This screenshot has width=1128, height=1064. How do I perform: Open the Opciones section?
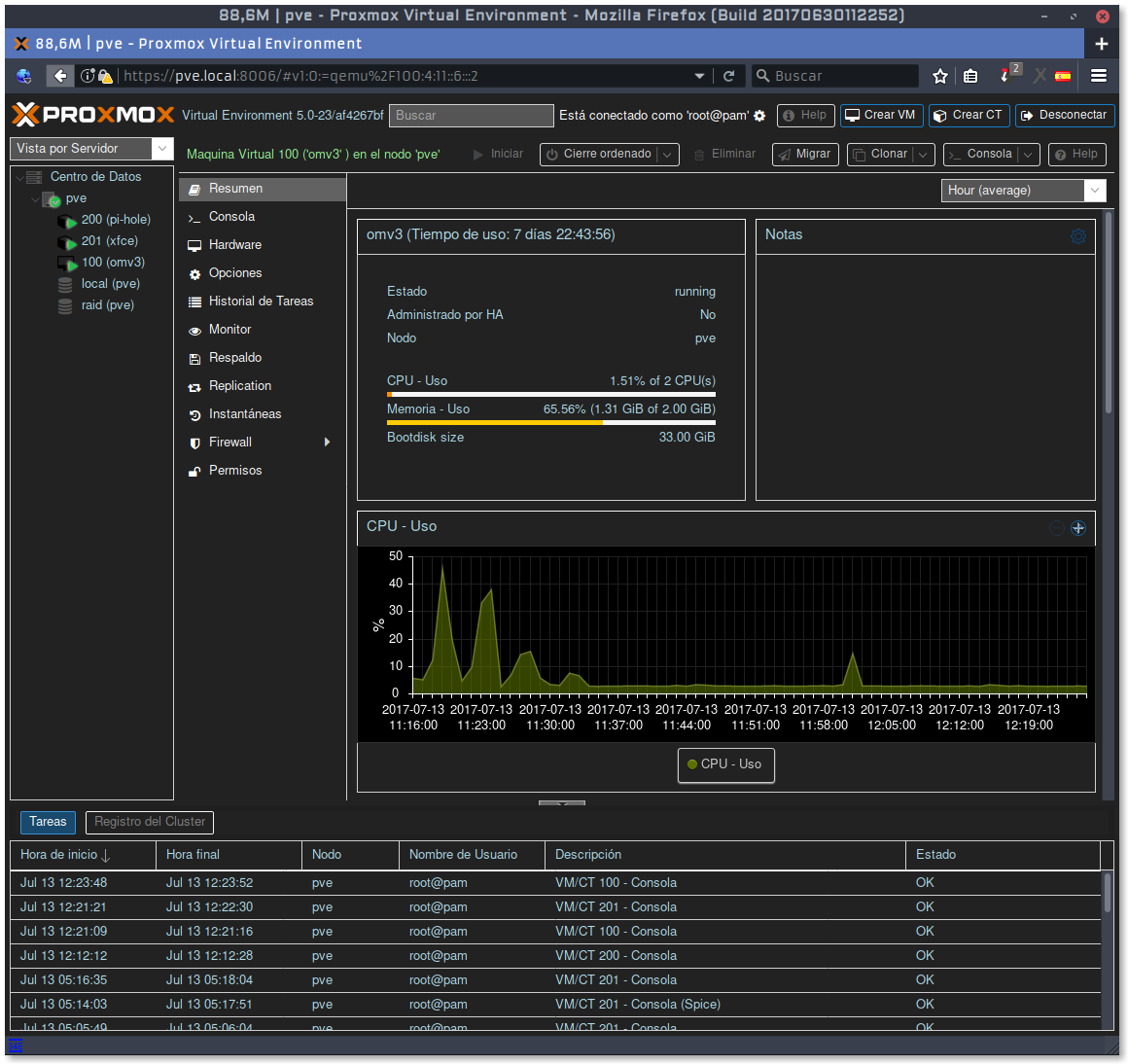[263, 273]
